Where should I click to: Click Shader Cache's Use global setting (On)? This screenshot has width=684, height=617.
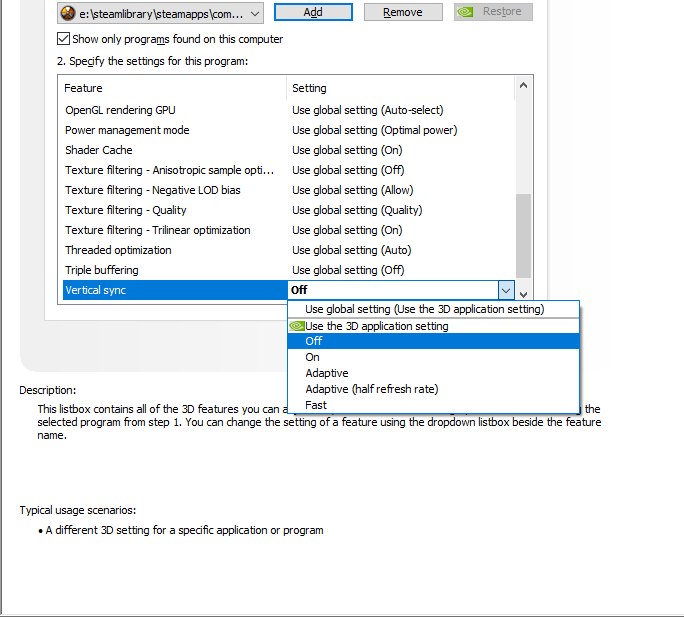(347, 151)
